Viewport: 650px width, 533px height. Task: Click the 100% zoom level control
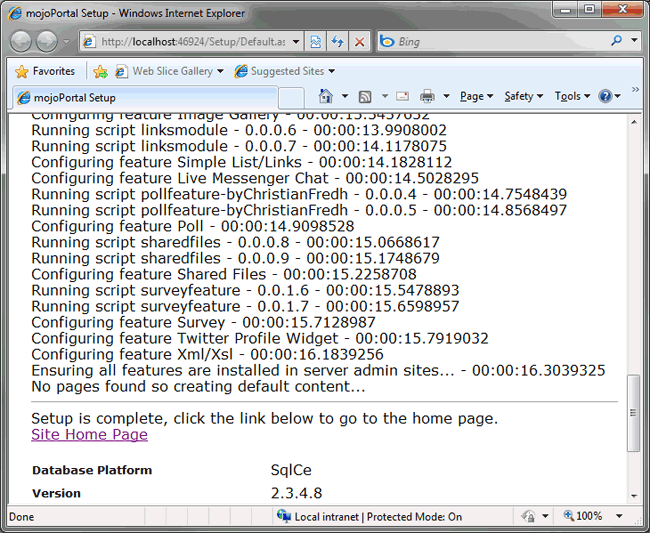(x=590, y=517)
